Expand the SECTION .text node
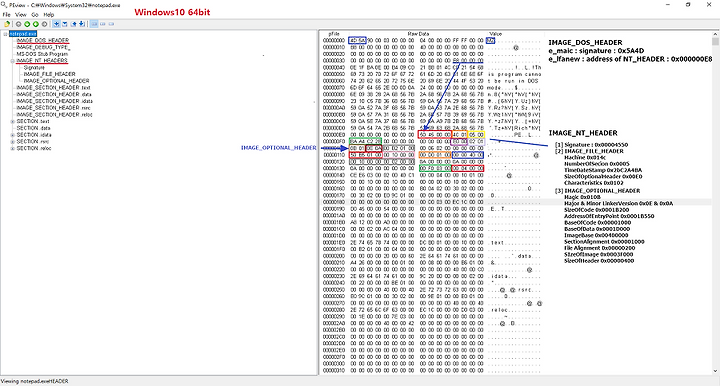 12,122
